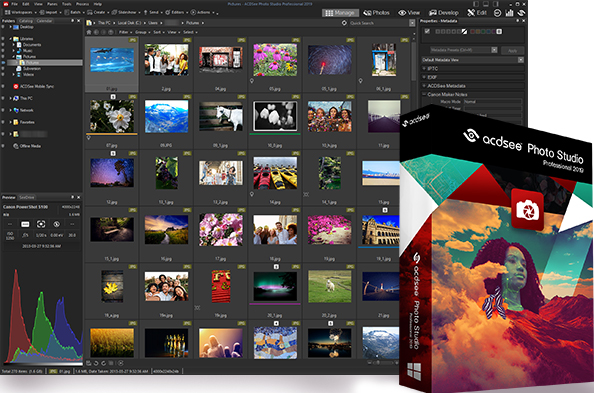Image resolution: width=594 pixels, height=393 pixels.
Task: Click the flash mode icon
Action: pos(56,224)
